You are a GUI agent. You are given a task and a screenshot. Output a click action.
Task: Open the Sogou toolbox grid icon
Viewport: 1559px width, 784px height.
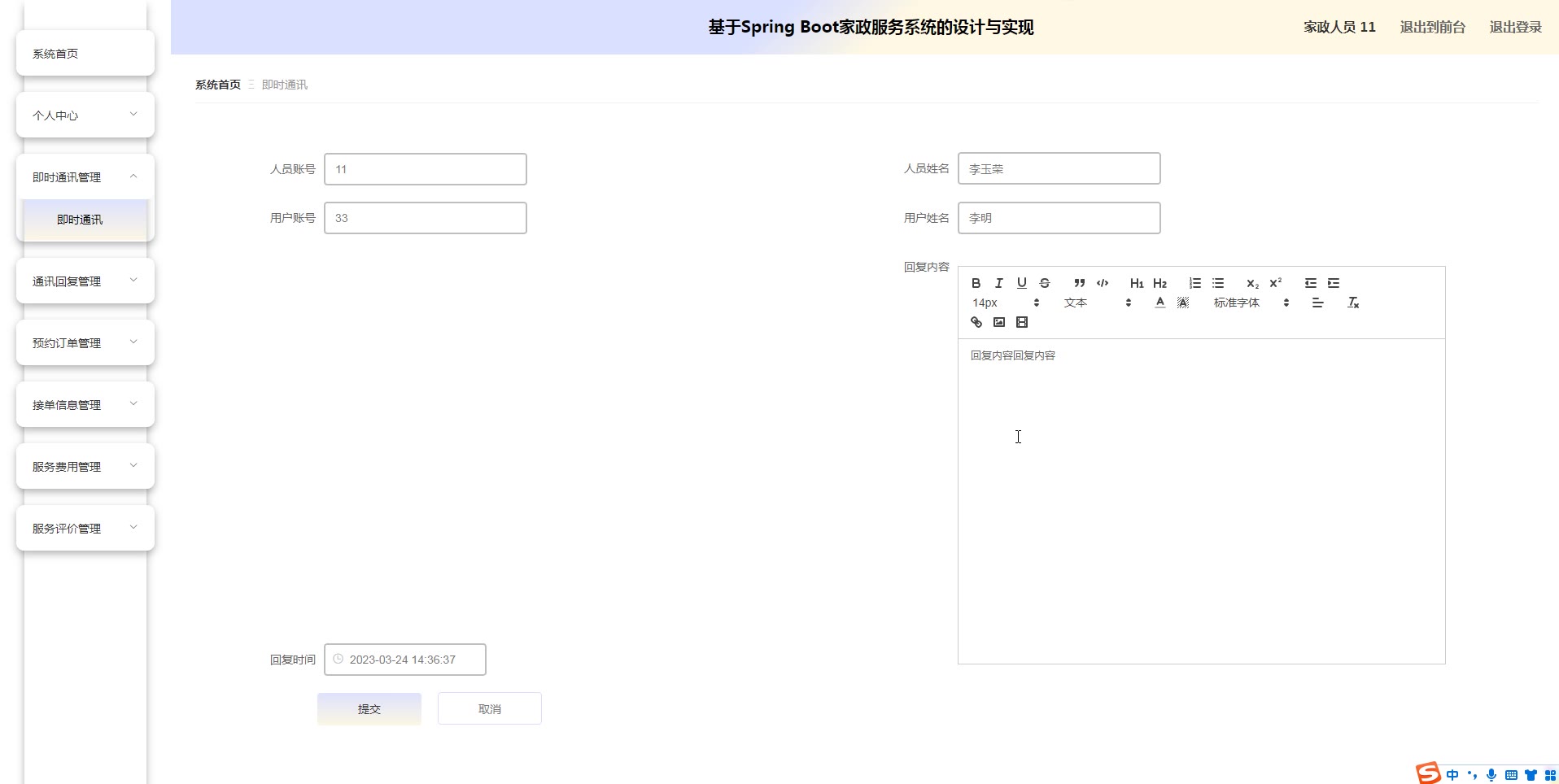pyautogui.click(x=1550, y=775)
